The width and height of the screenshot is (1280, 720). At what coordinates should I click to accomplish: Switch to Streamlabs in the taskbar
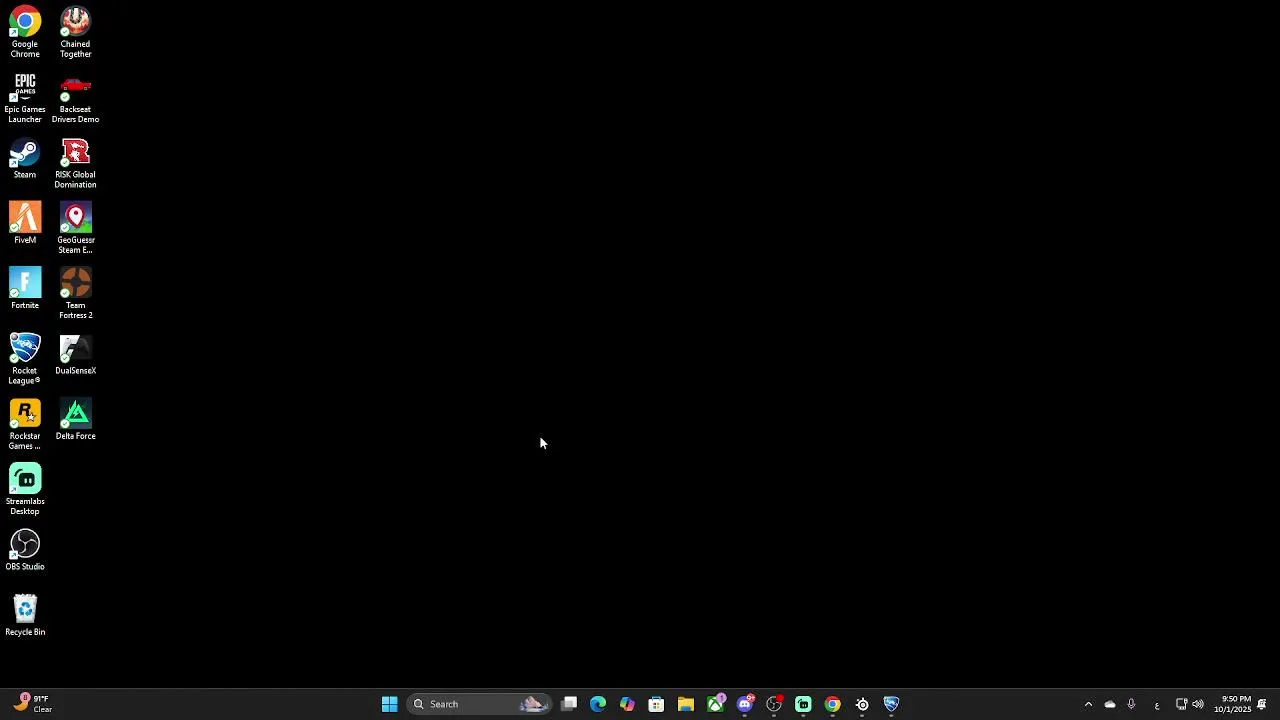pyautogui.click(x=803, y=704)
